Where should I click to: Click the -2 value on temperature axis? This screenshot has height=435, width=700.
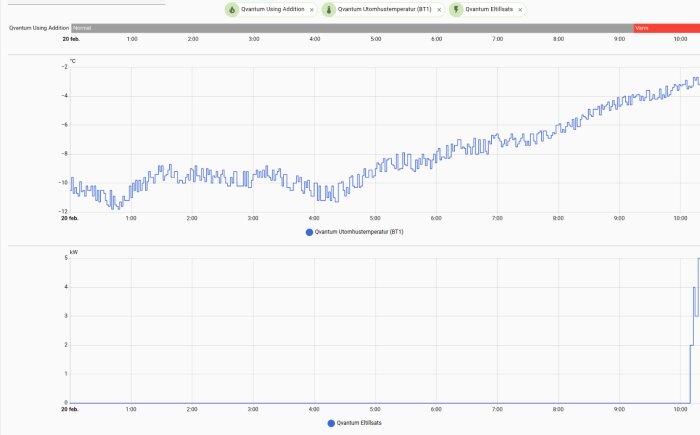(65, 67)
